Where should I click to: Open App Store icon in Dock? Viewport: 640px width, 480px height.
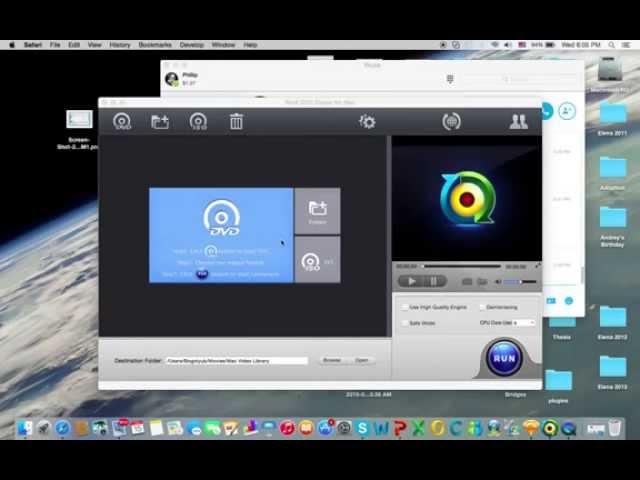pyautogui.click(x=325, y=428)
